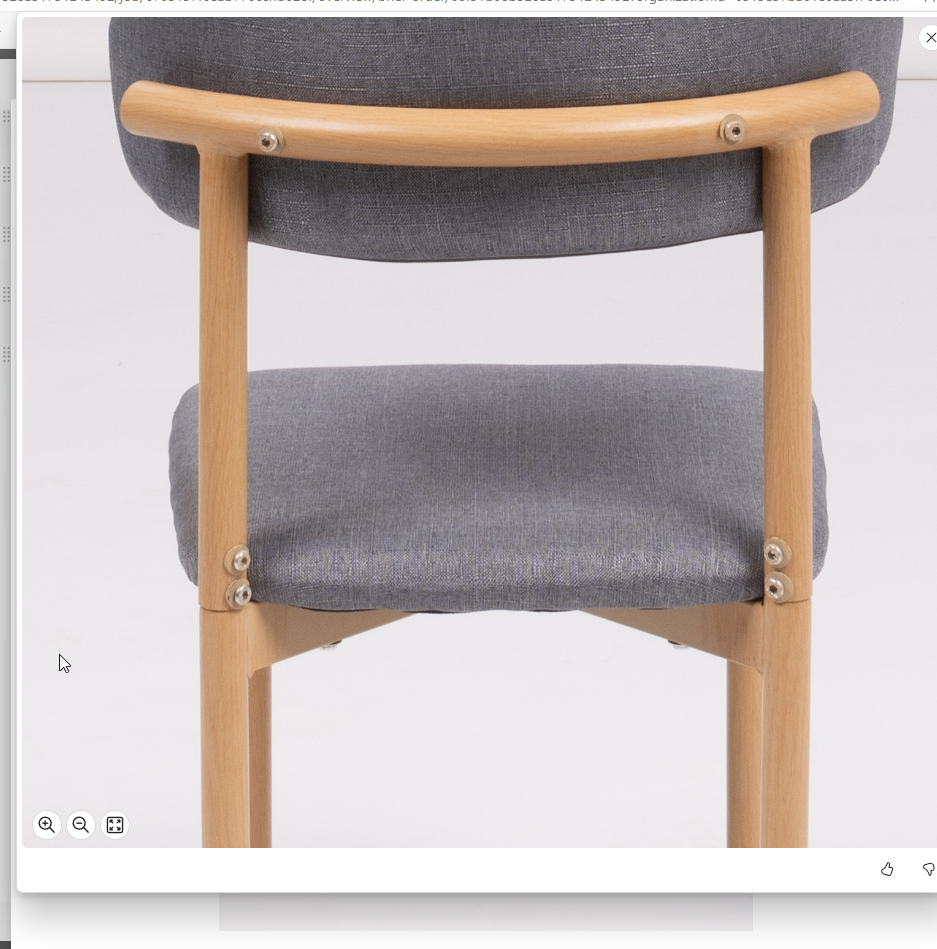Viewport: 937px width, 949px height.
Task: Click the chair photo in the viewer
Action: (x=479, y=432)
